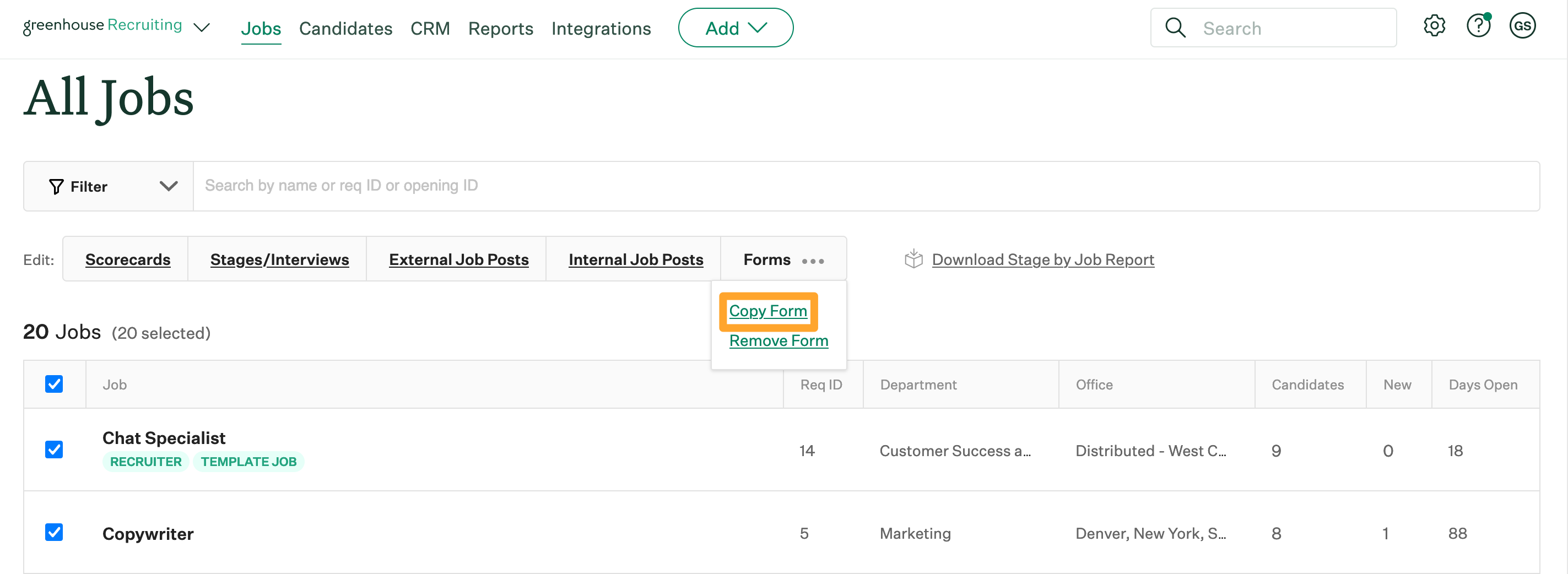Image resolution: width=1568 pixels, height=574 pixels.
Task: Select Copy Form from Forms menu
Action: pyautogui.click(x=767, y=311)
